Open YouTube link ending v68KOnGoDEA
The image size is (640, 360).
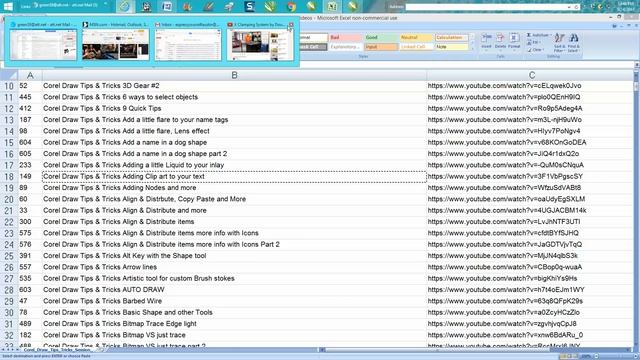507,142
